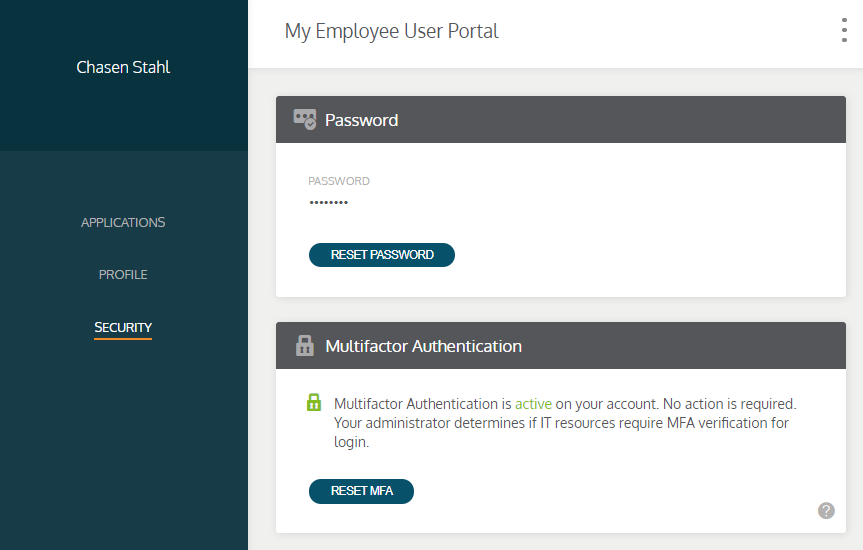Click the masked password dots field
863x550 pixels.
point(328,203)
